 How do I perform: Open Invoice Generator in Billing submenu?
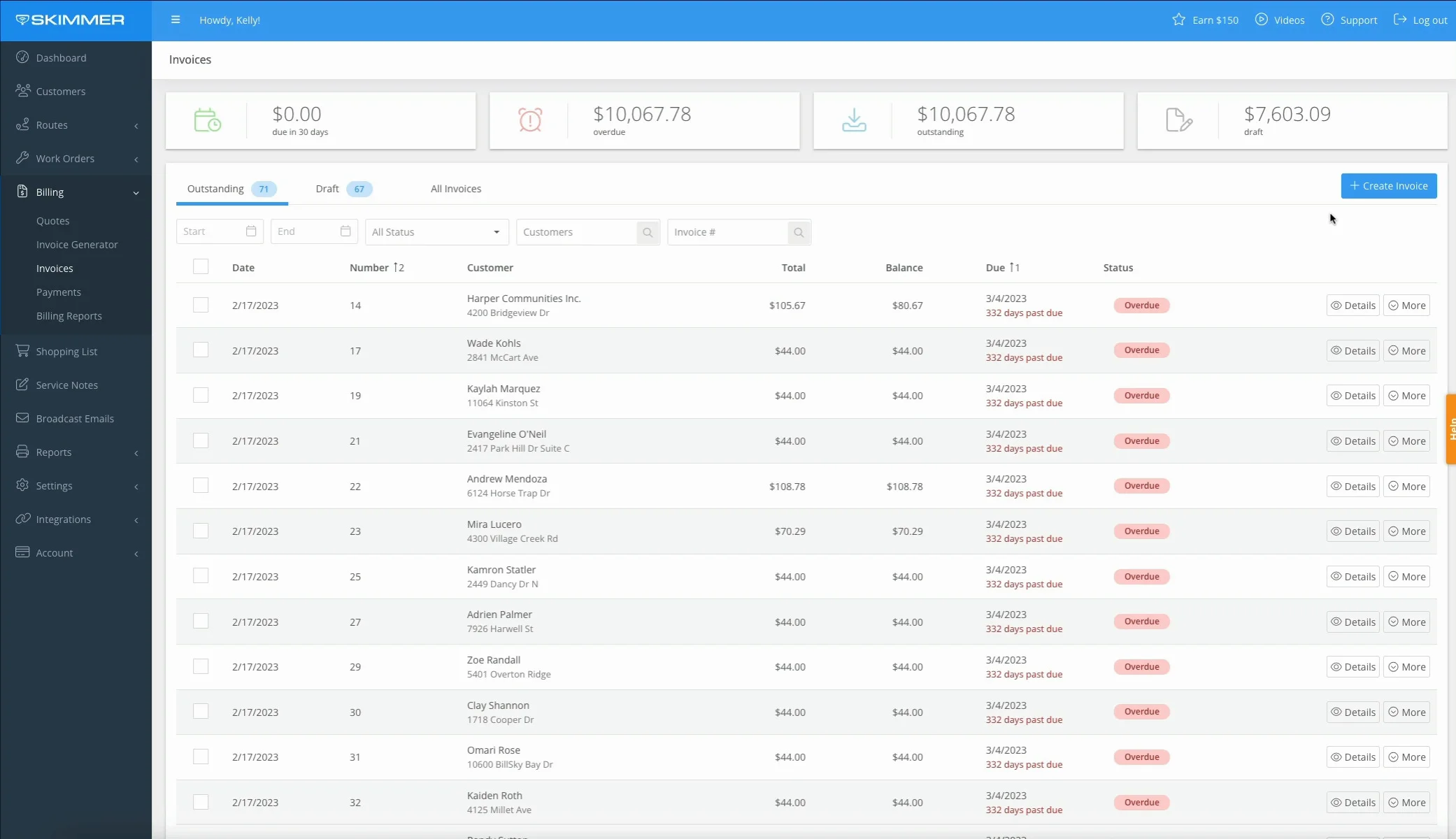tap(77, 245)
